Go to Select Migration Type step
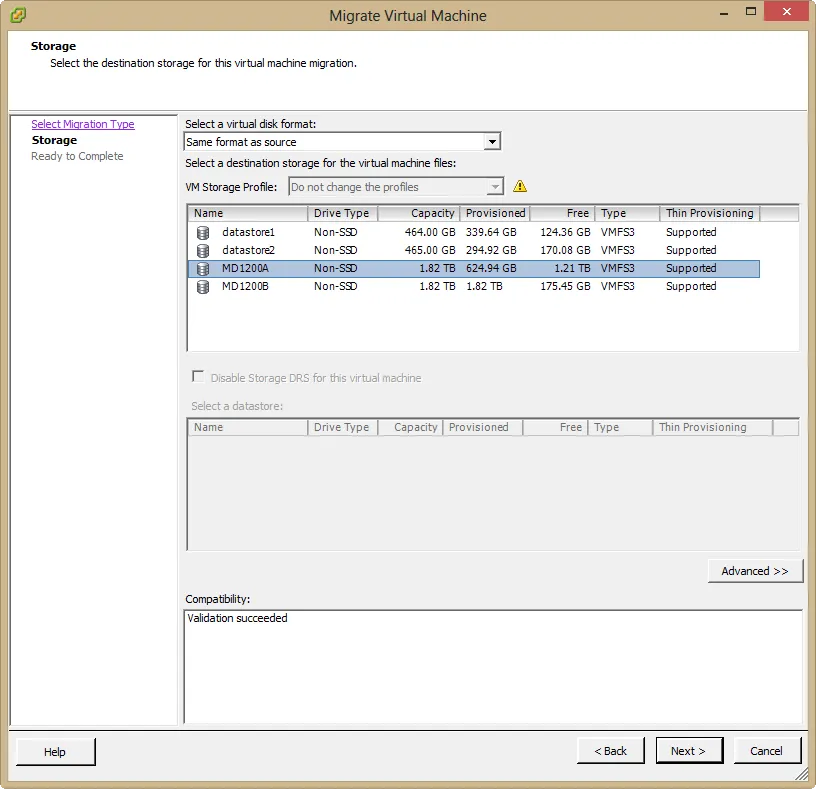Screen dimensions: 816x789 [82, 124]
